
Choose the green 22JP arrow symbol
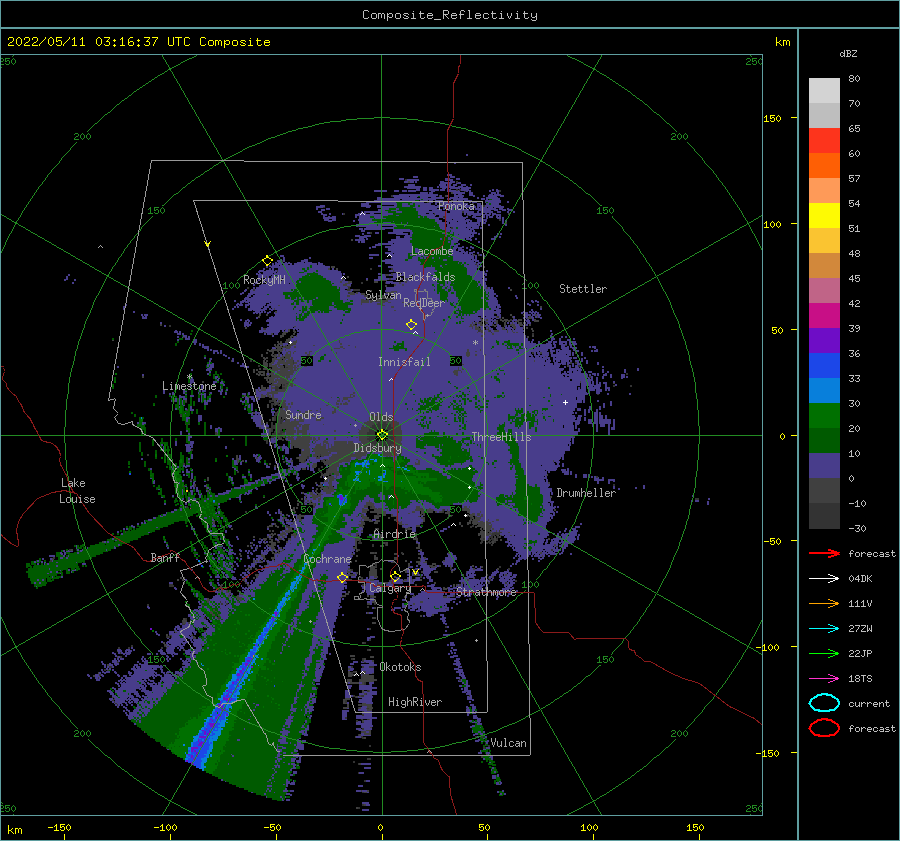pos(824,653)
